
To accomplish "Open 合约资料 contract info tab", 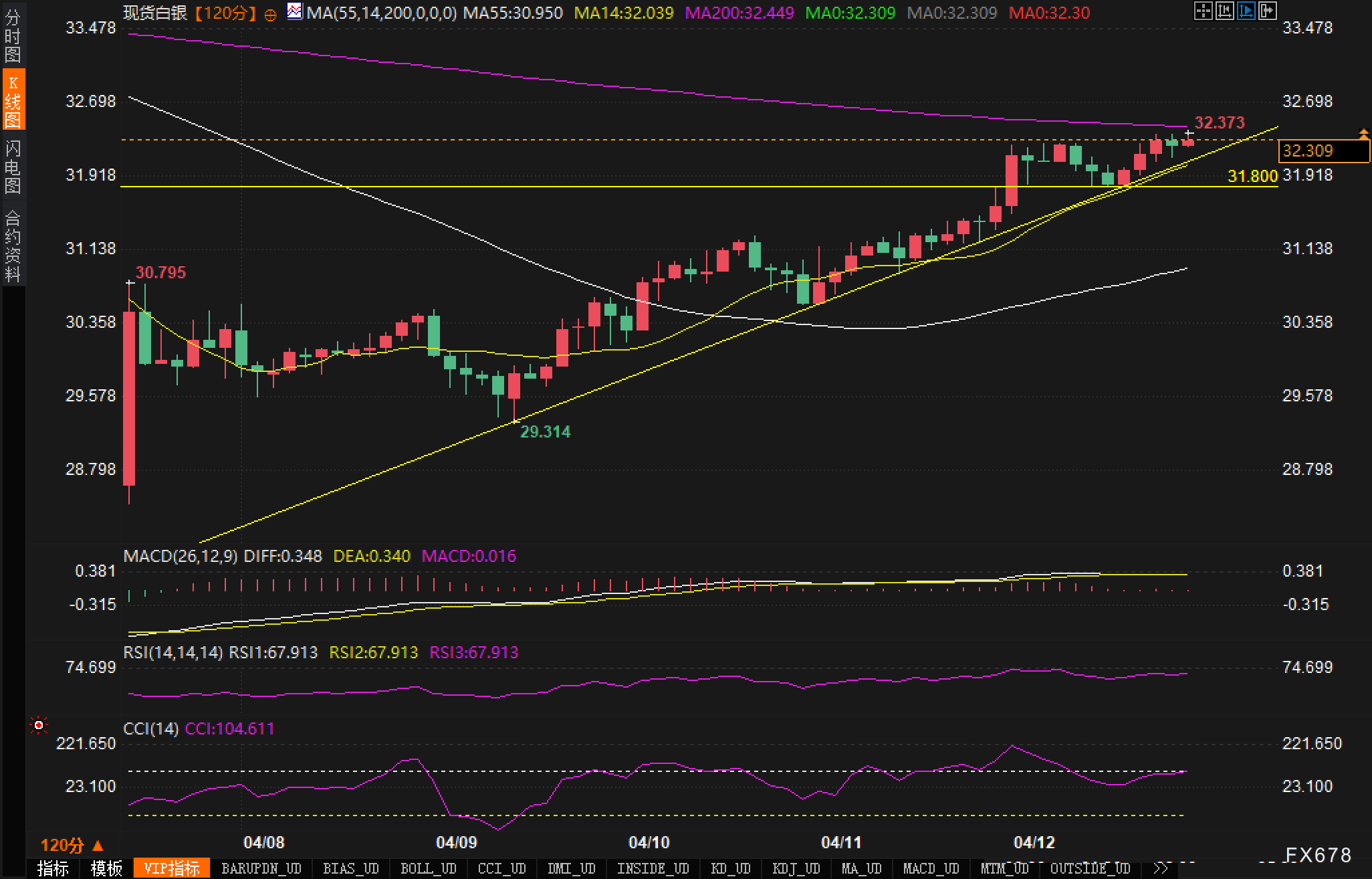I will coord(13,245).
